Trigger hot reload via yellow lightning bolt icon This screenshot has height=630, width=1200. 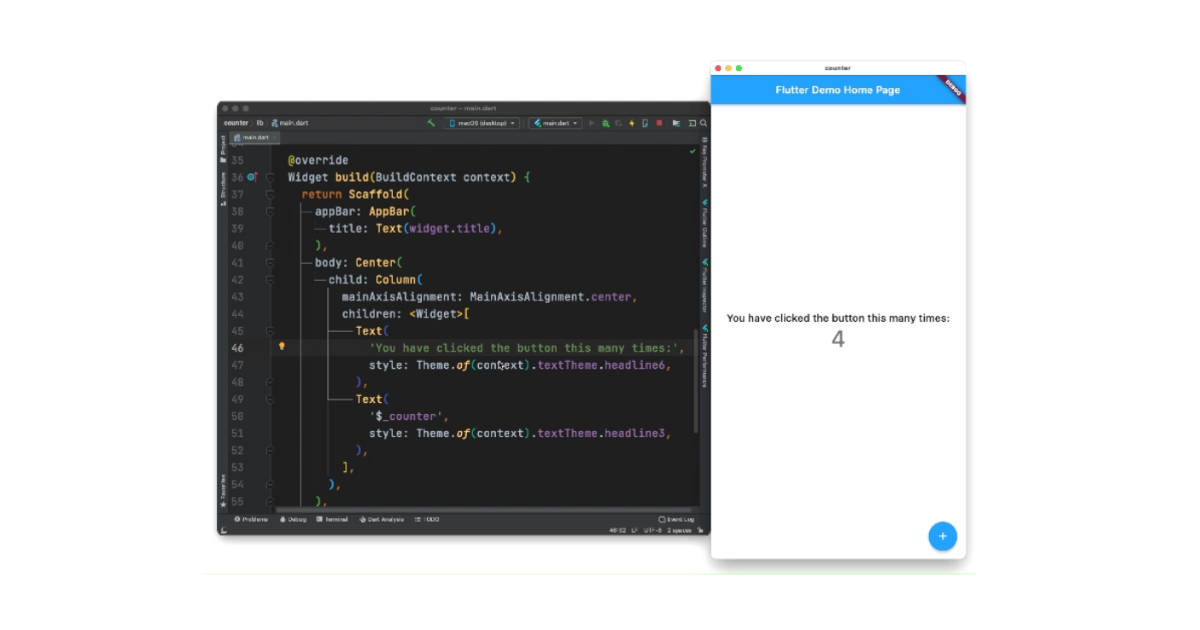click(x=632, y=122)
